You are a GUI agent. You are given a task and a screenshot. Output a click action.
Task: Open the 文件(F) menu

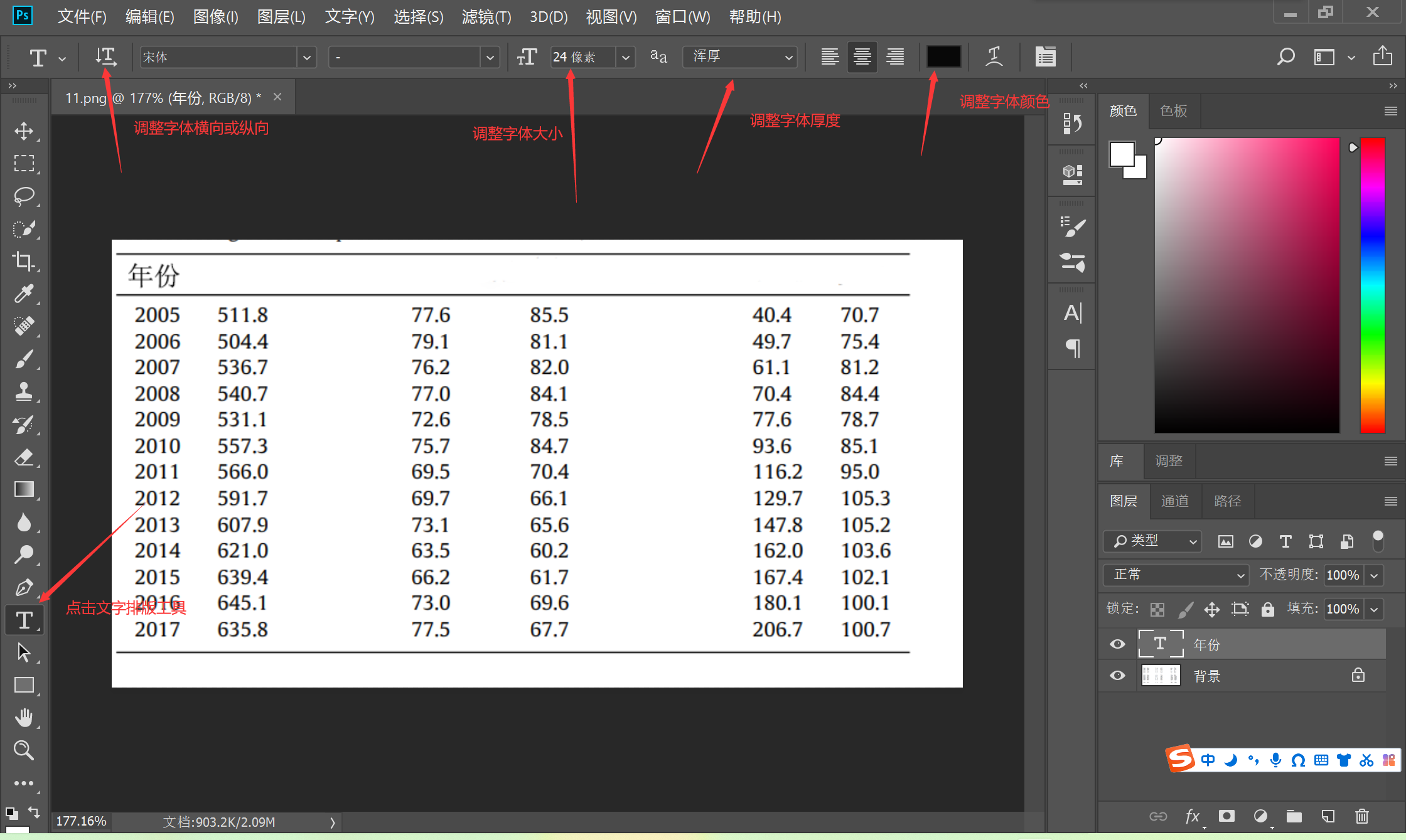(x=82, y=16)
